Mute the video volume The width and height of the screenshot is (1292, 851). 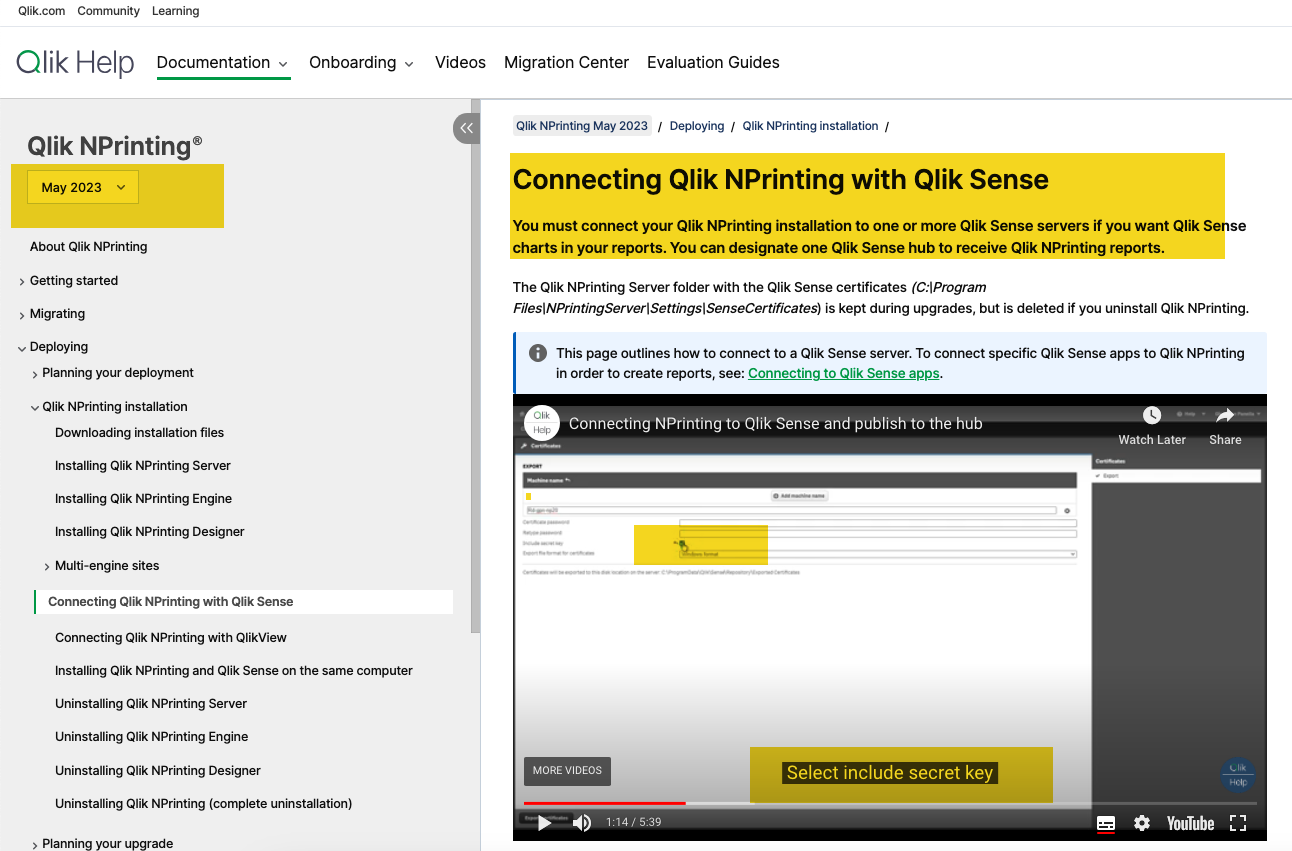pos(582,823)
